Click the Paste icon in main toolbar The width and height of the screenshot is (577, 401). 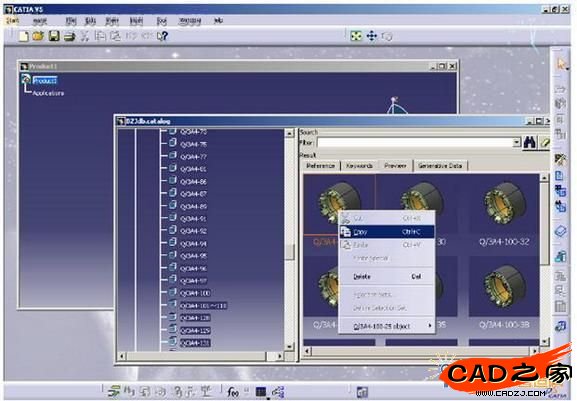(x=116, y=36)
